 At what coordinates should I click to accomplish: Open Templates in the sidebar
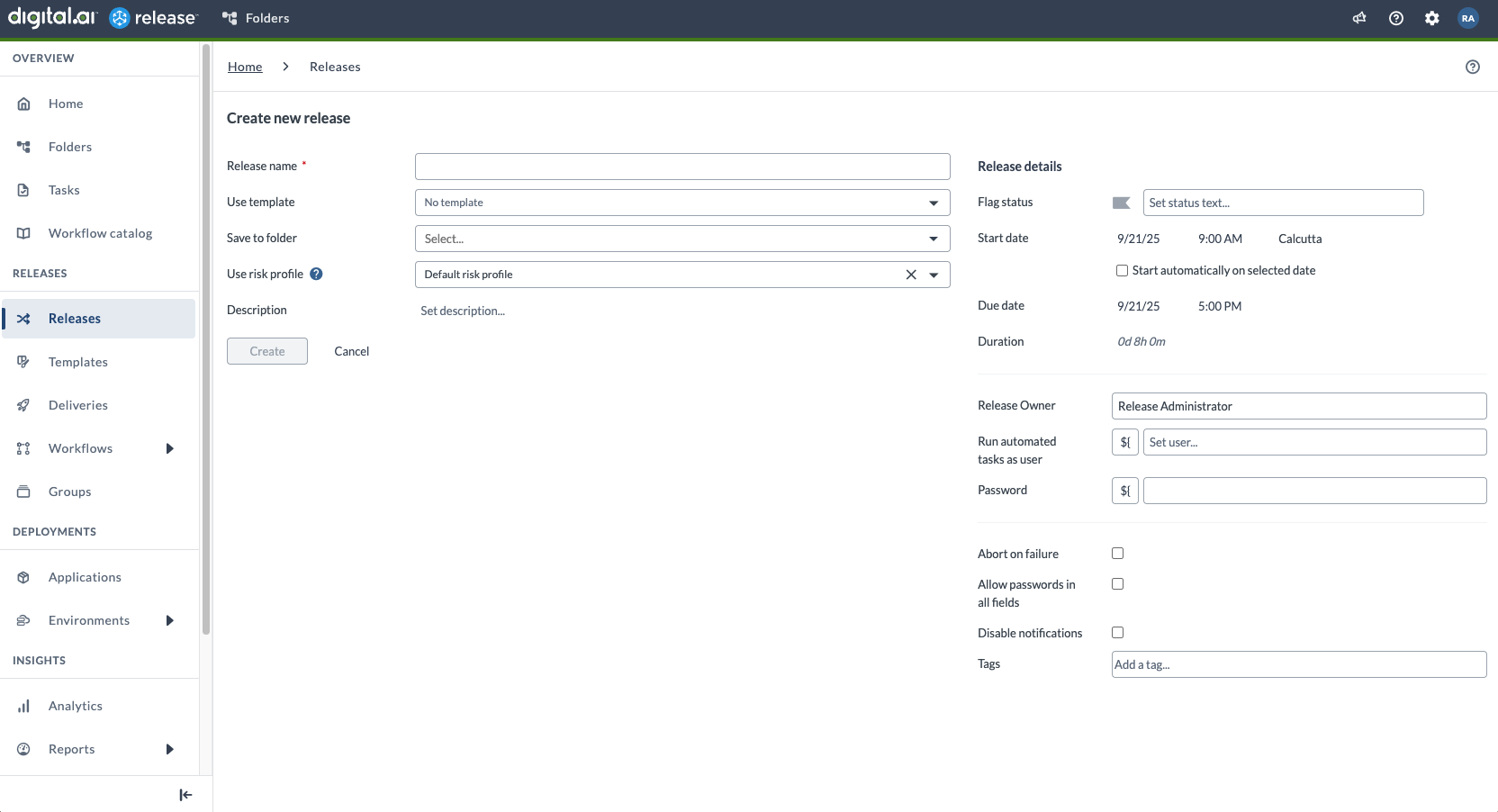[78, 362]
